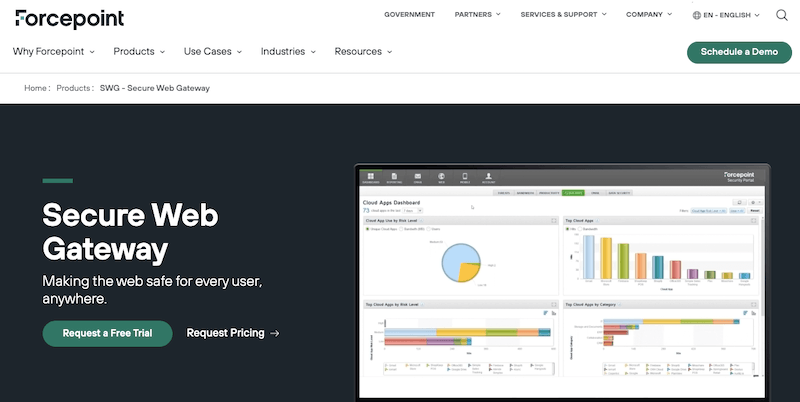
Task: Click horizontal bar chart icon in Category panel
Action: click(x=745, y=313)
